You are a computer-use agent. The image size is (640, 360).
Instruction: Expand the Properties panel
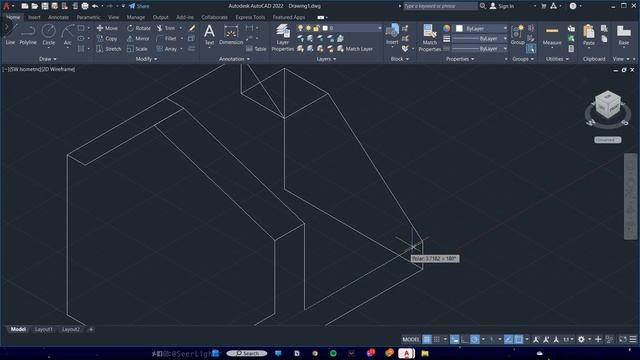click(460, 59)
